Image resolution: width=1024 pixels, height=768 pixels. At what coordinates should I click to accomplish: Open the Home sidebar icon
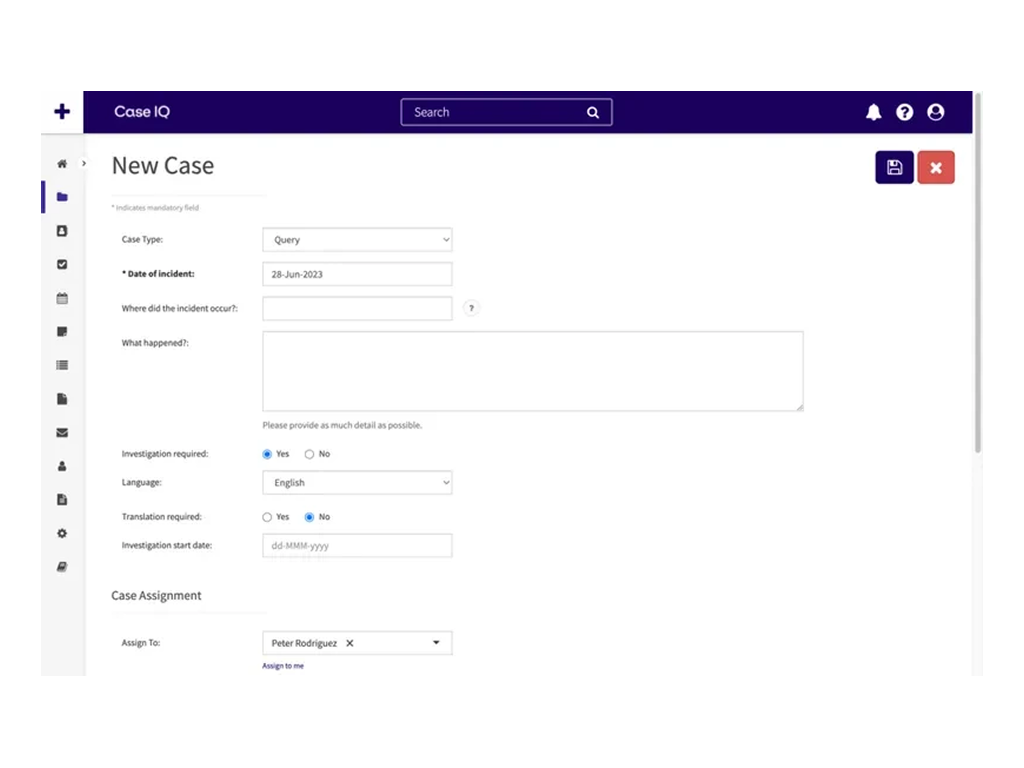pos(62,163)
